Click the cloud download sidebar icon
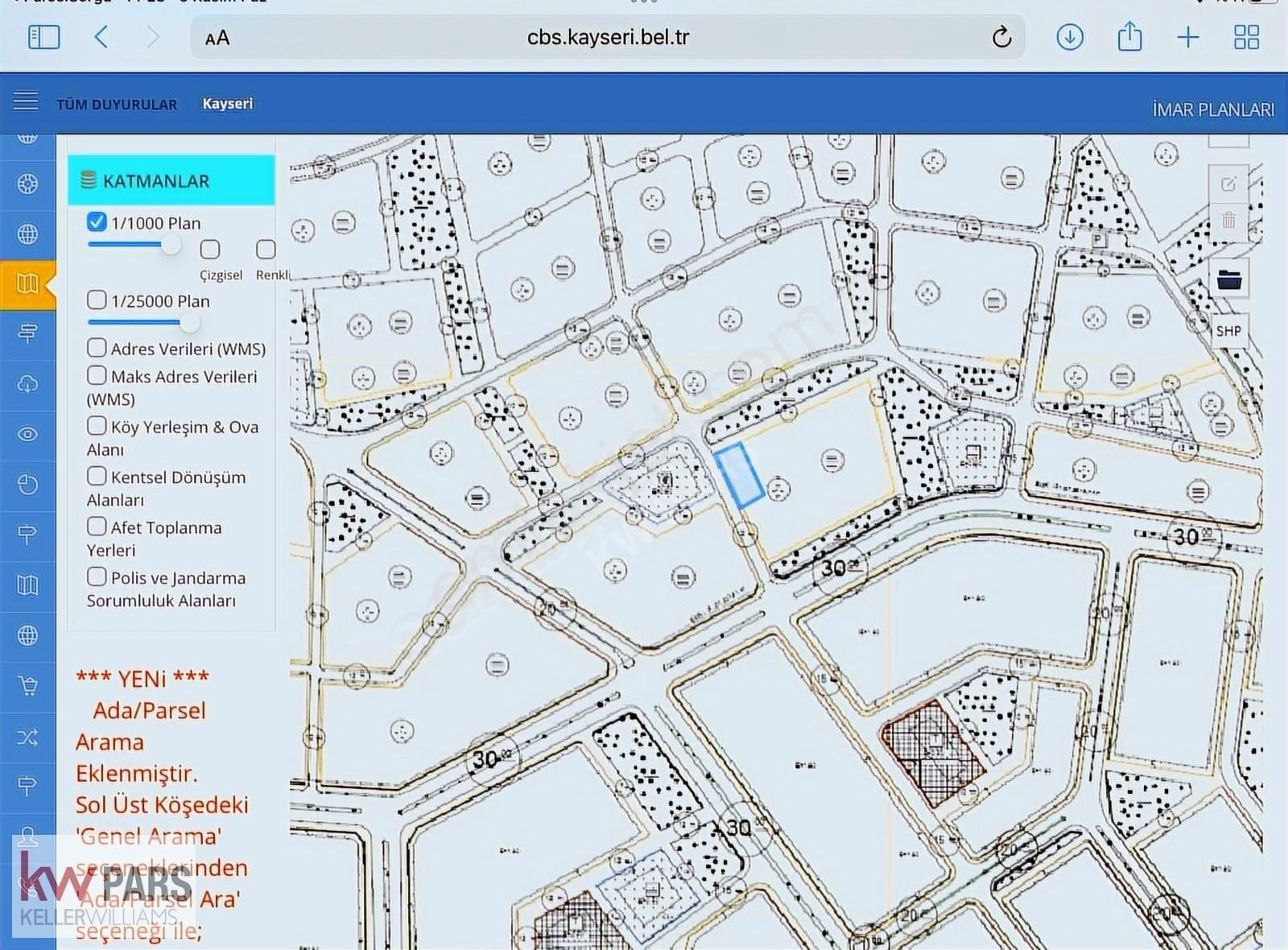The height and width of the screenshot is (950, 1288). click(27, 383)
